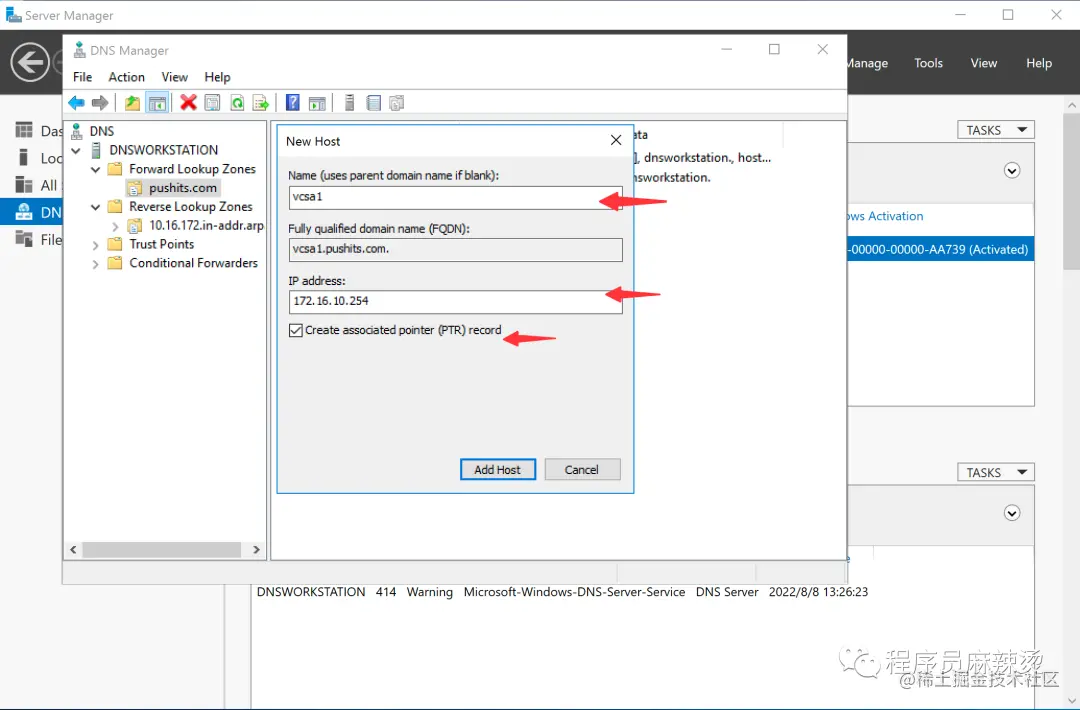Open the View menu in Server Manager
This screenshot has width=1080, height=710.
(x=984, y=63)
